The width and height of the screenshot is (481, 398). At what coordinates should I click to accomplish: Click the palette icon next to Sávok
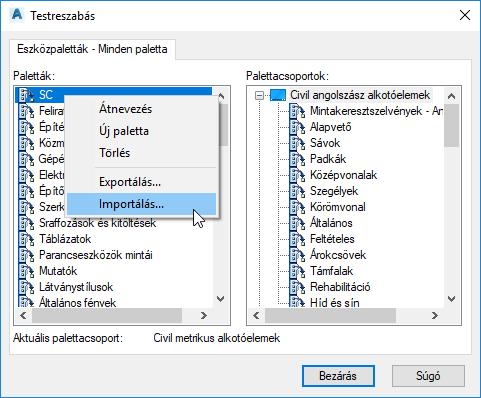(x=297, y=143)
